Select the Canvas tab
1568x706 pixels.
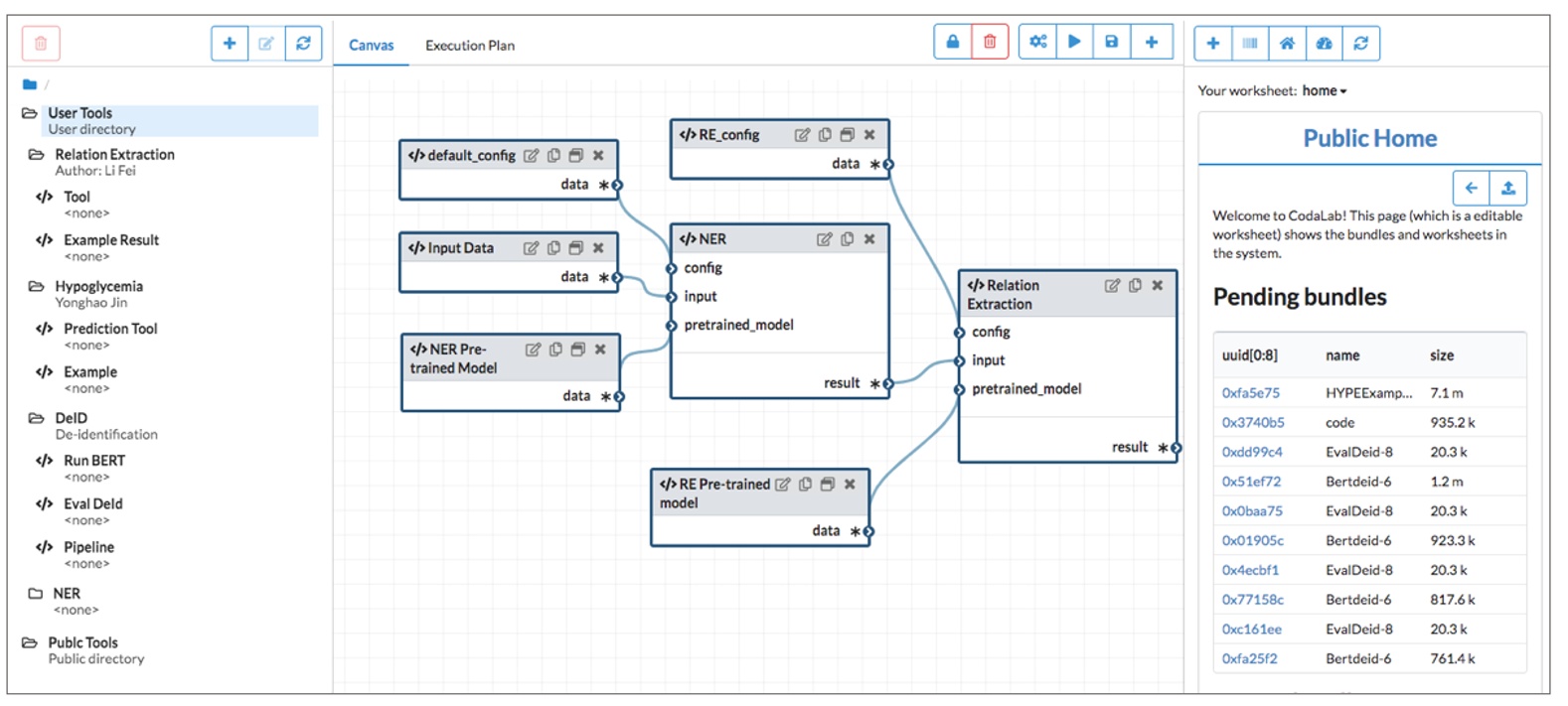tap(371, 46)
